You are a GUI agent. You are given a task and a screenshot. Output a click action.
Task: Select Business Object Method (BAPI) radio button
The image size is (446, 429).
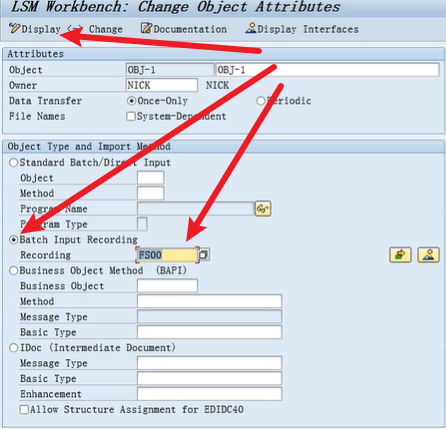coord(13,270)
